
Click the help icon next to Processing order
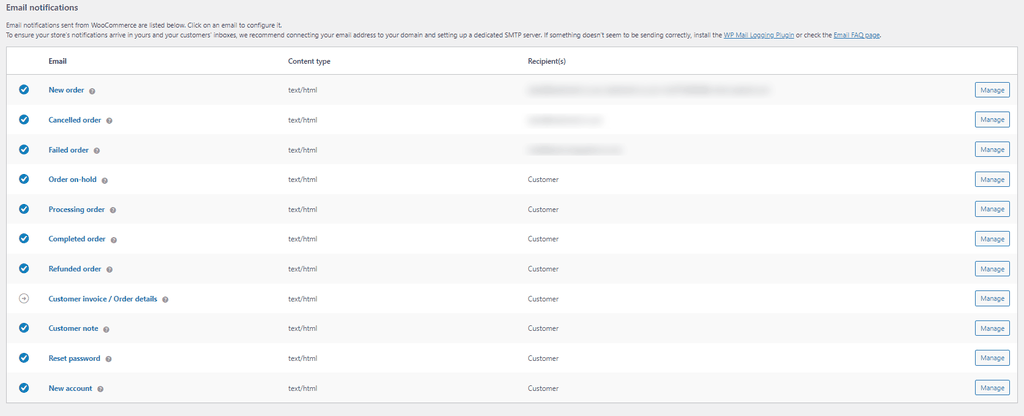click(113, 210)
